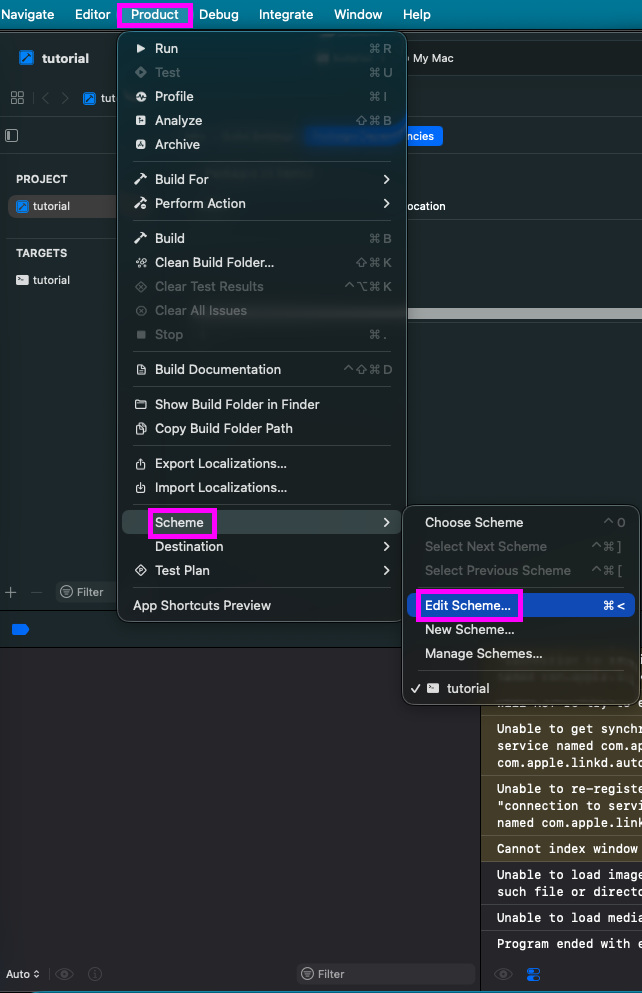Expand the Destination submenu
642x993 pixels.
click(x=262, y=547)
